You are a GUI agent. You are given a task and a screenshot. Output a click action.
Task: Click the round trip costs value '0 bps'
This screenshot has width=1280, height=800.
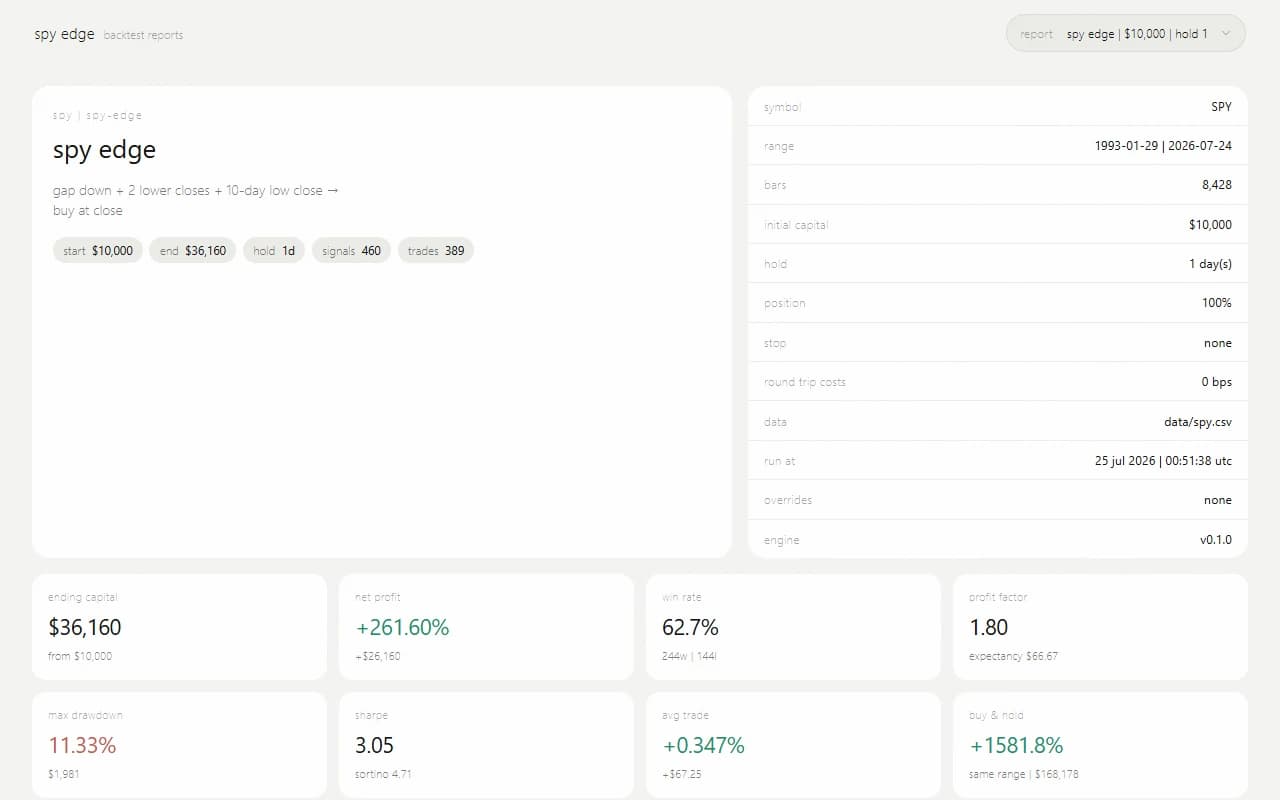point(1216,382)
